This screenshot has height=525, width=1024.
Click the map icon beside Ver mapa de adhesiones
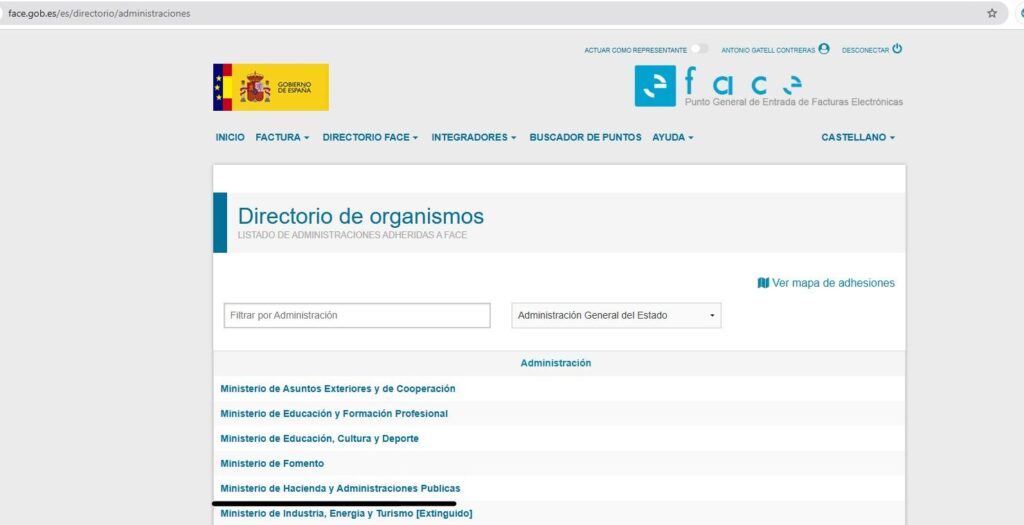[763, 283]
